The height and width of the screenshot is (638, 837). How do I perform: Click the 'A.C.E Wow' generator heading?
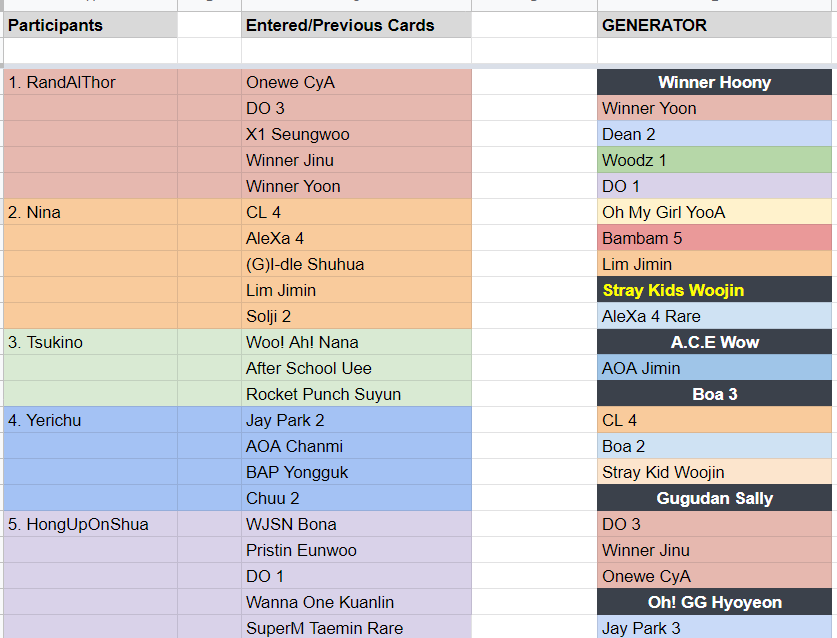(714, 342)
